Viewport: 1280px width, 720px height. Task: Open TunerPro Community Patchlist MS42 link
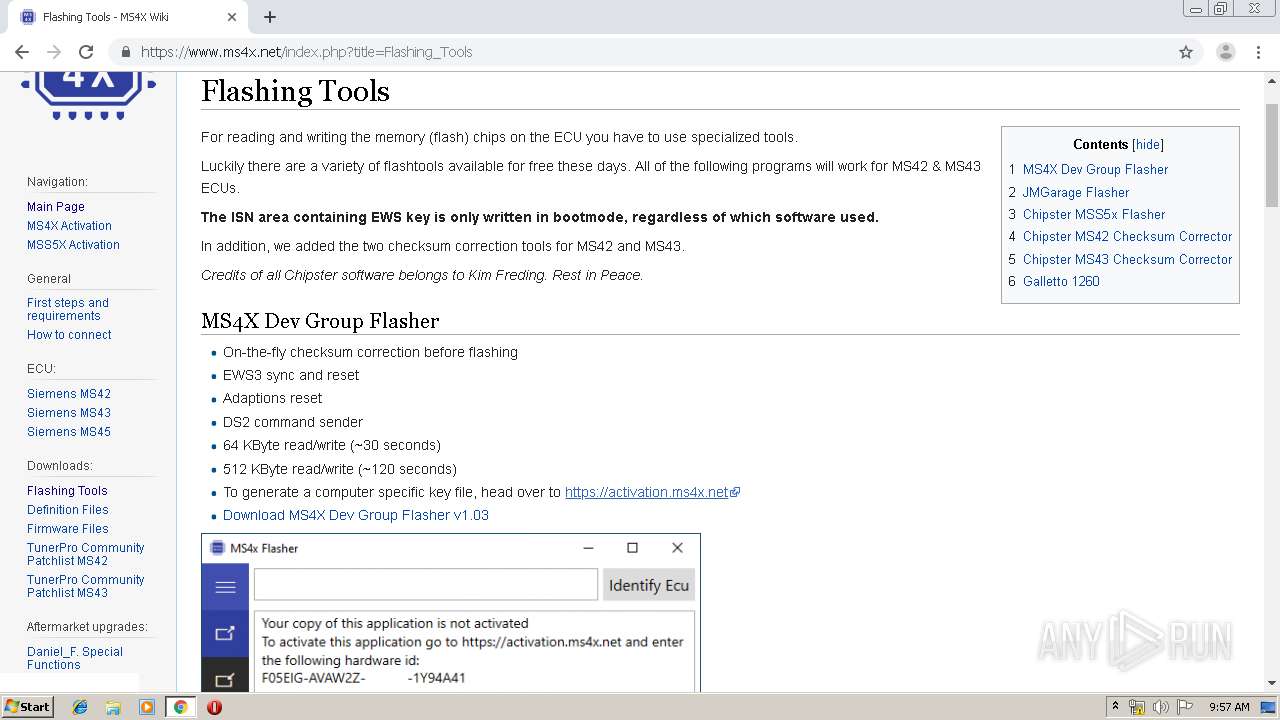pyautogui.click(x=85, y=554)
